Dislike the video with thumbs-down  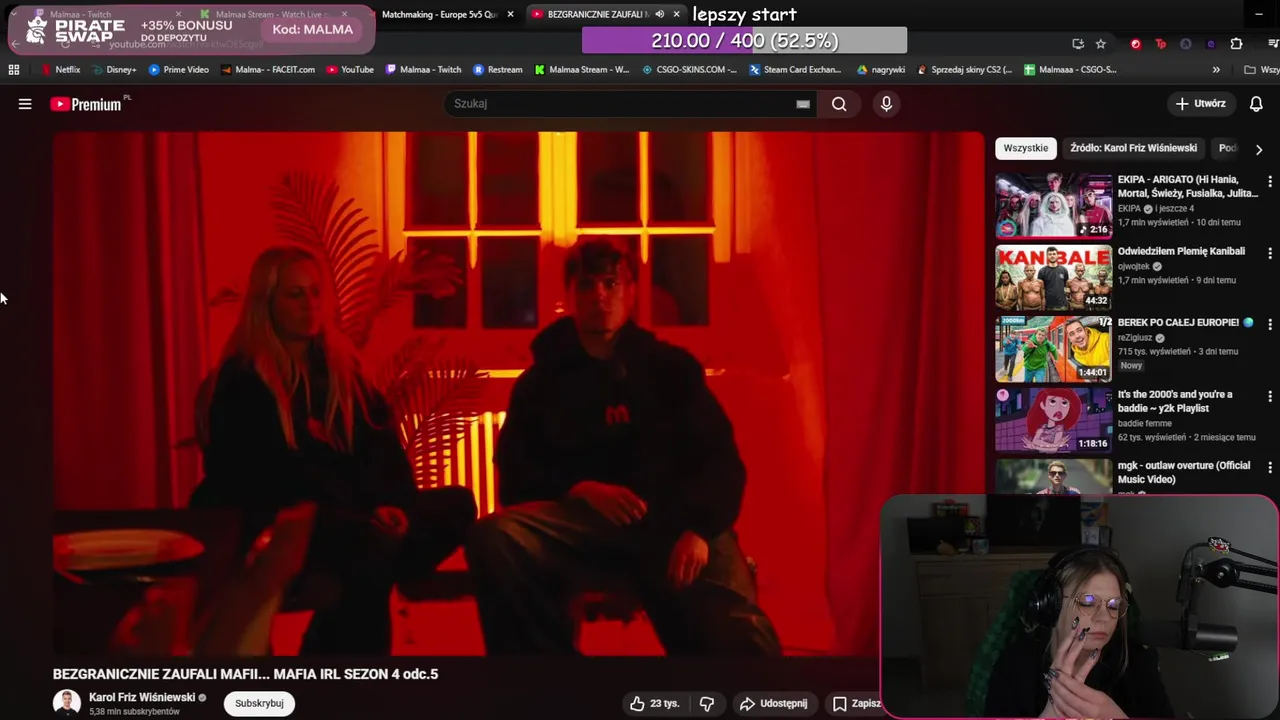click(707, 703)
